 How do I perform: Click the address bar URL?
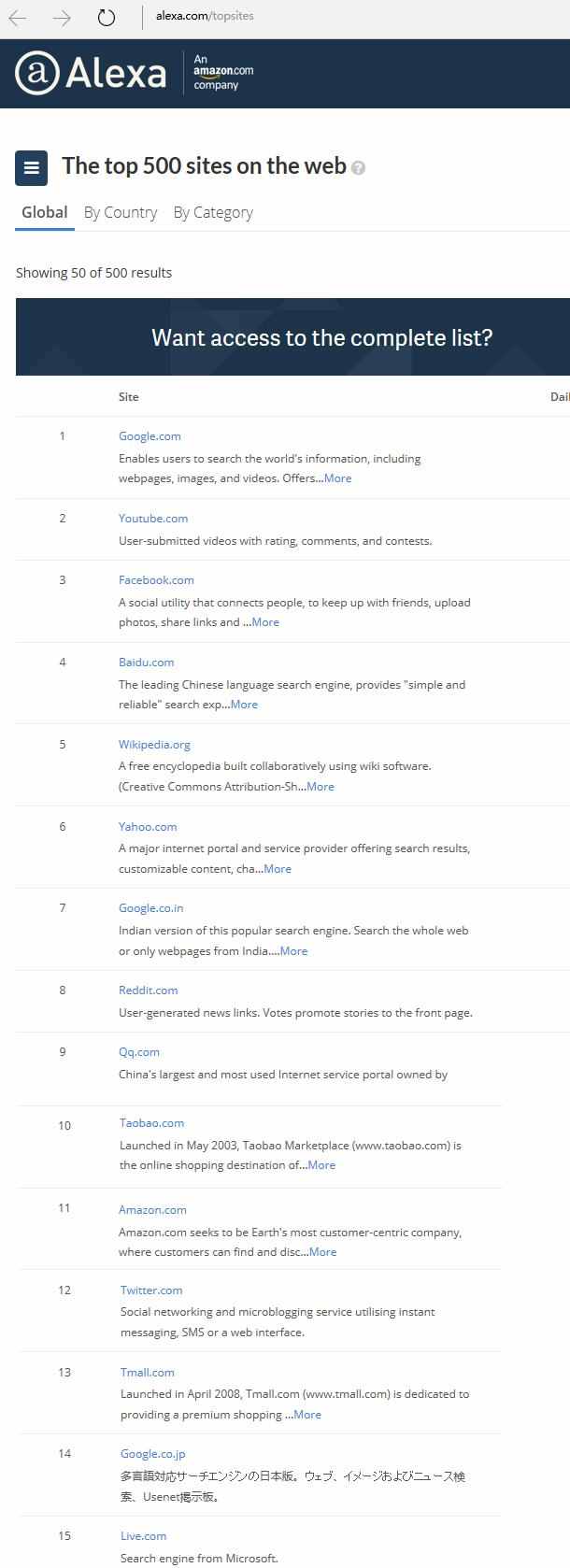tap(205, 16)
